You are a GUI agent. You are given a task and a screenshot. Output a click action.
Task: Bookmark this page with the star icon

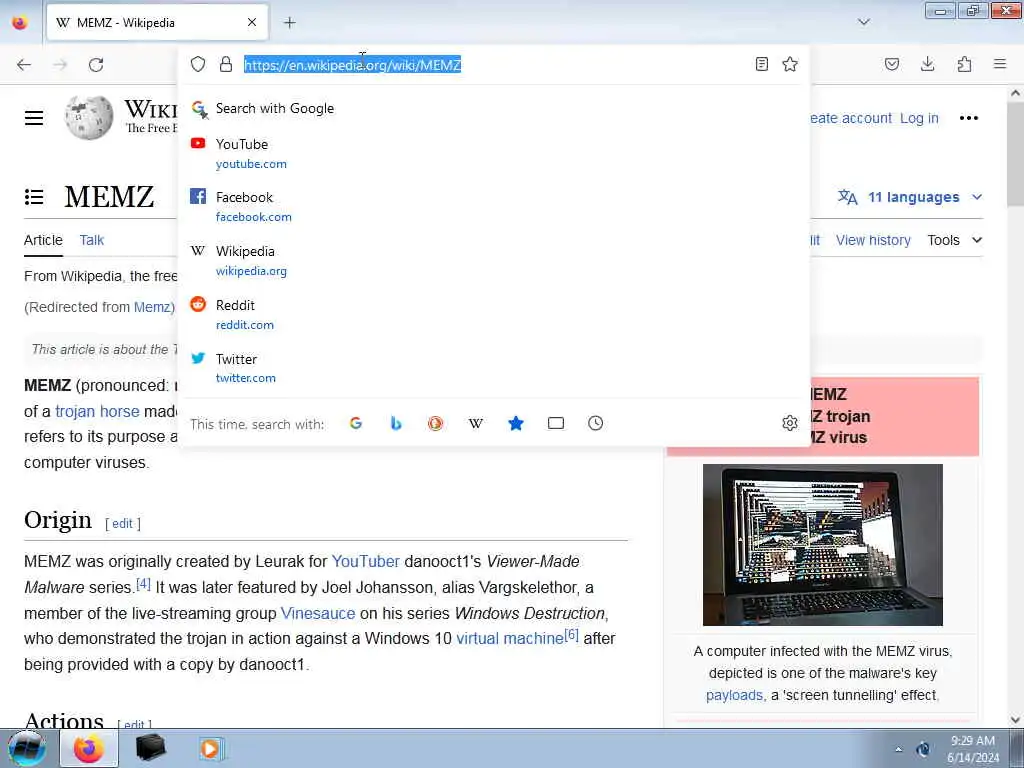coord(790,64)
